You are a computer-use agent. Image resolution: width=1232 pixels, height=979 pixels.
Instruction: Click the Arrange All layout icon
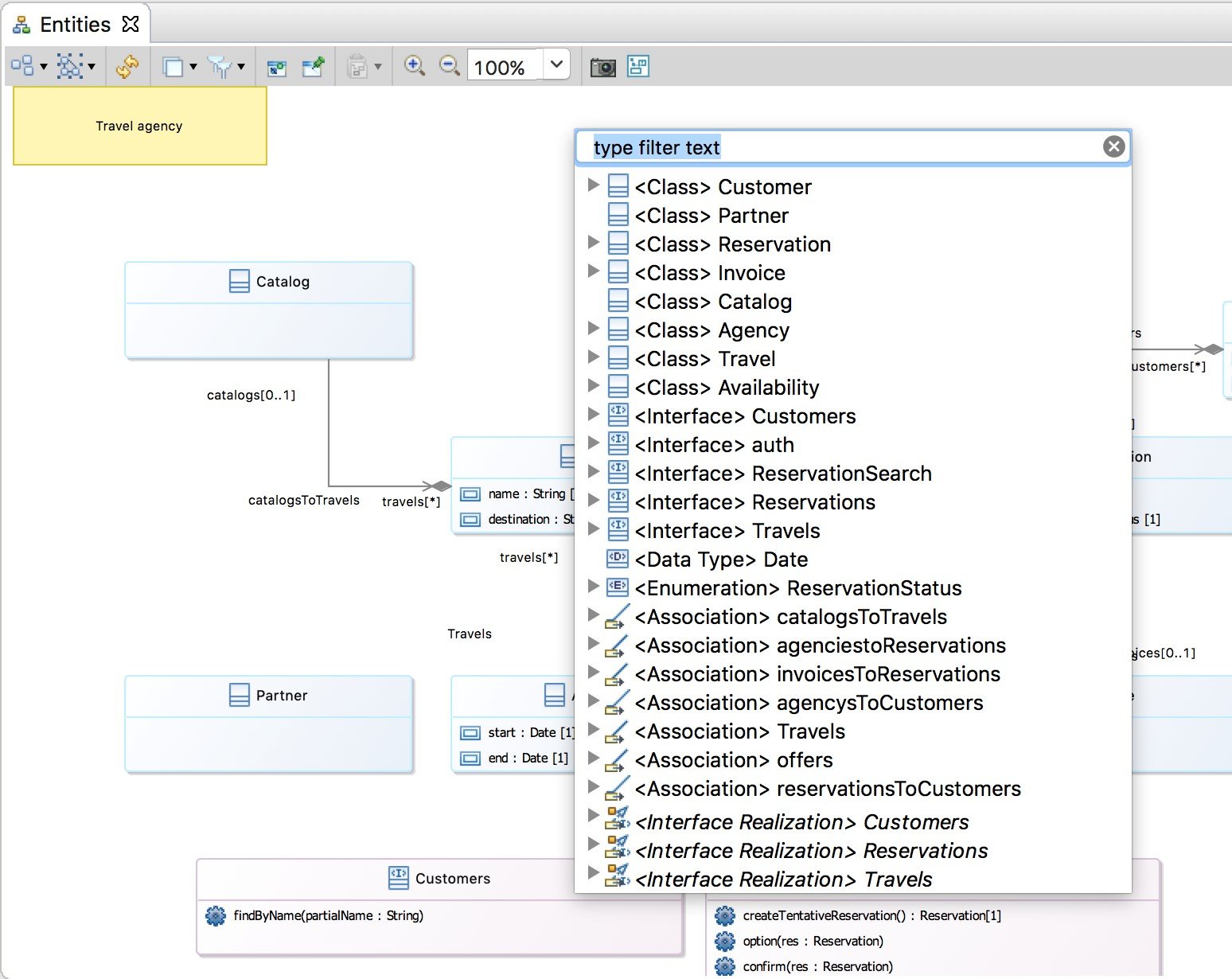click(x=22, y=66)
